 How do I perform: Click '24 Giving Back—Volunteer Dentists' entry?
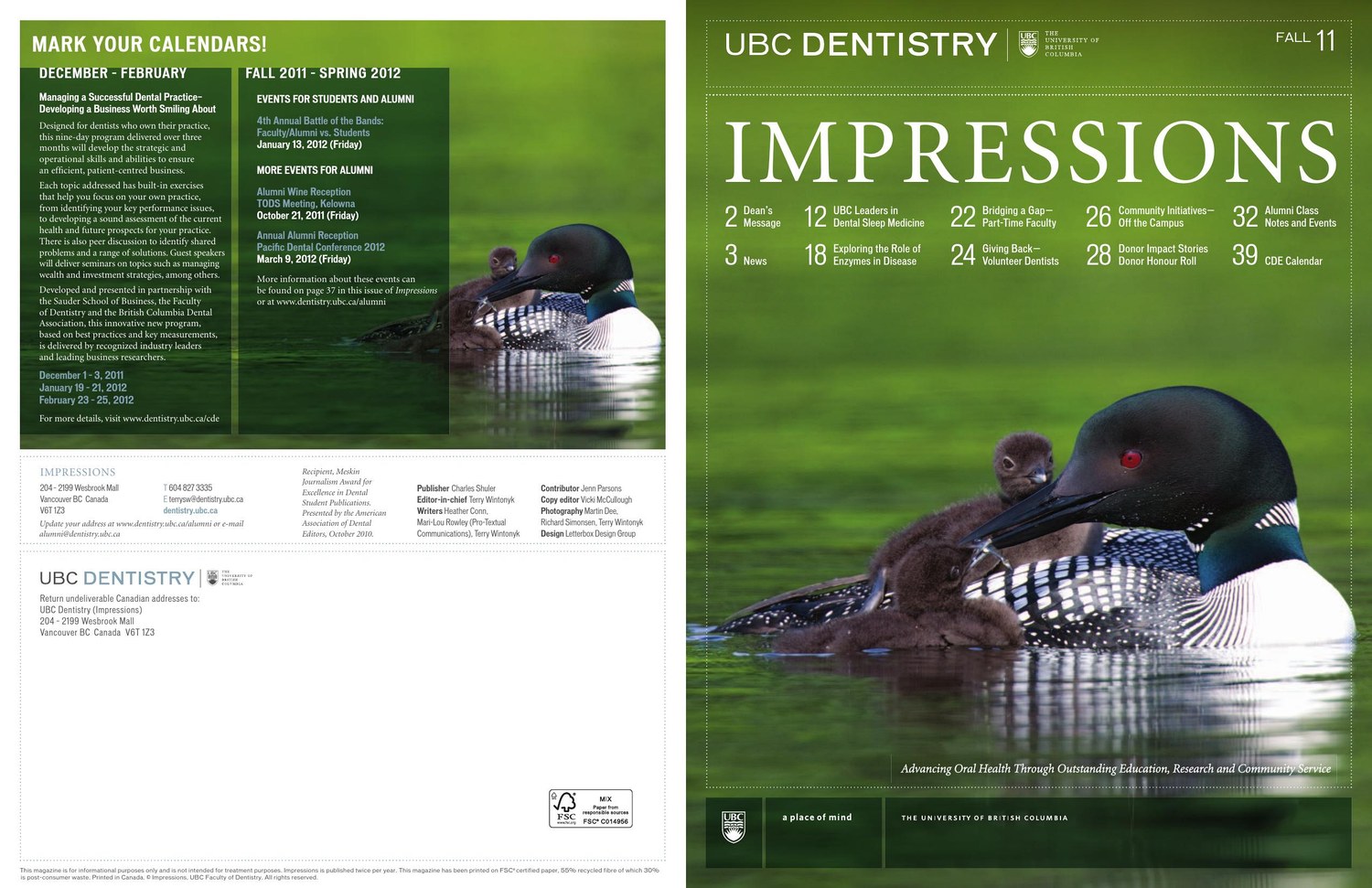1004,255
